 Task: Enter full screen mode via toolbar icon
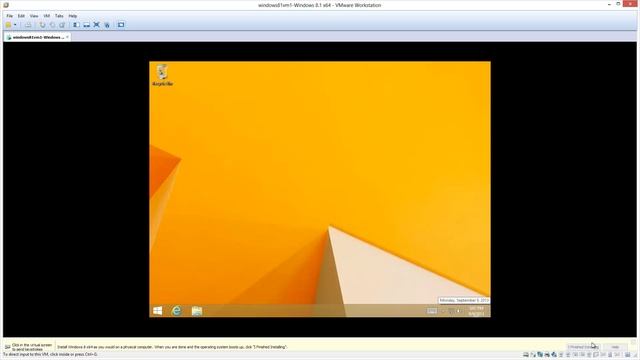pos(97,25)
